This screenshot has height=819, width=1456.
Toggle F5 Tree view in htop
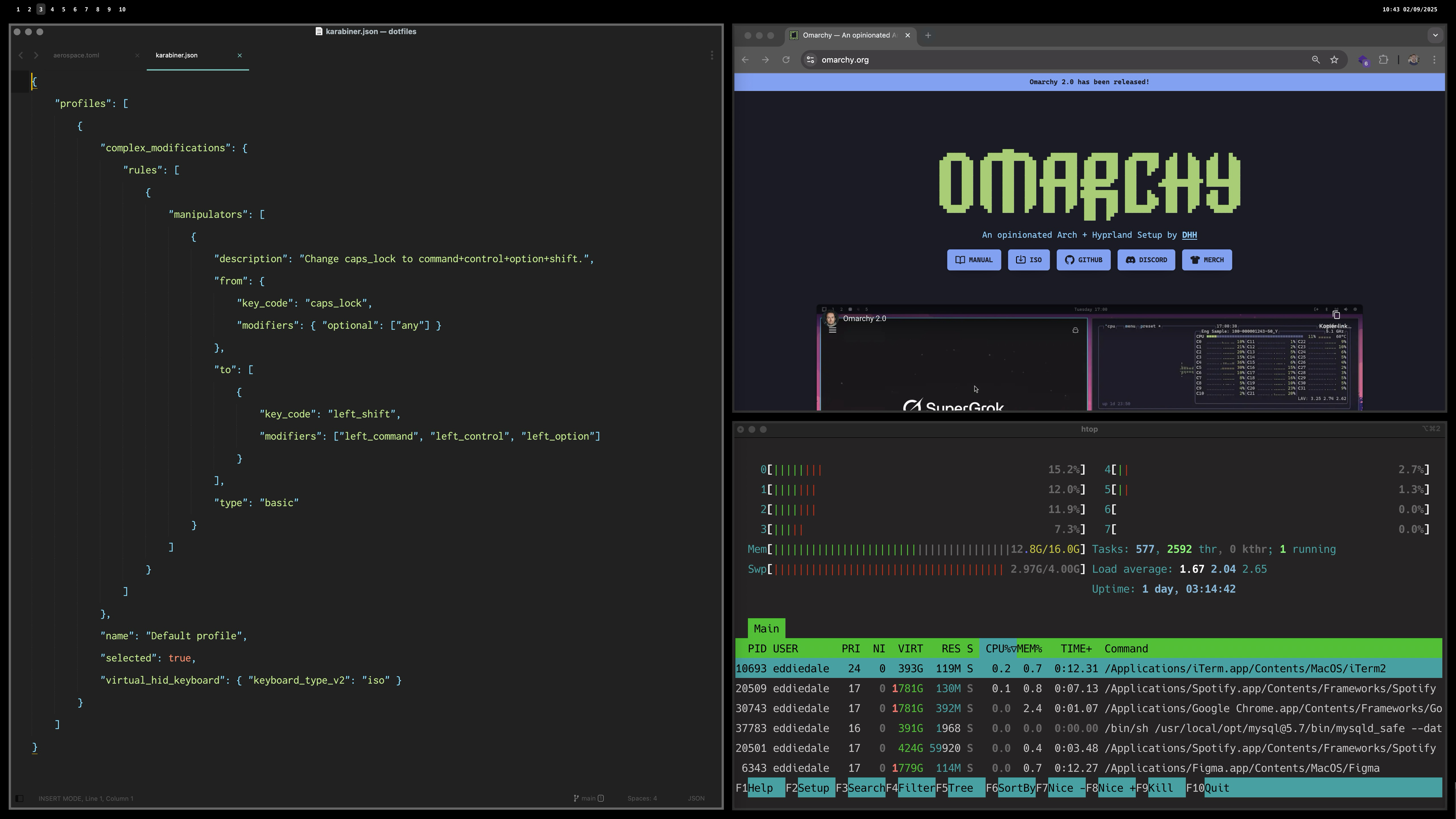pos(960,788)
